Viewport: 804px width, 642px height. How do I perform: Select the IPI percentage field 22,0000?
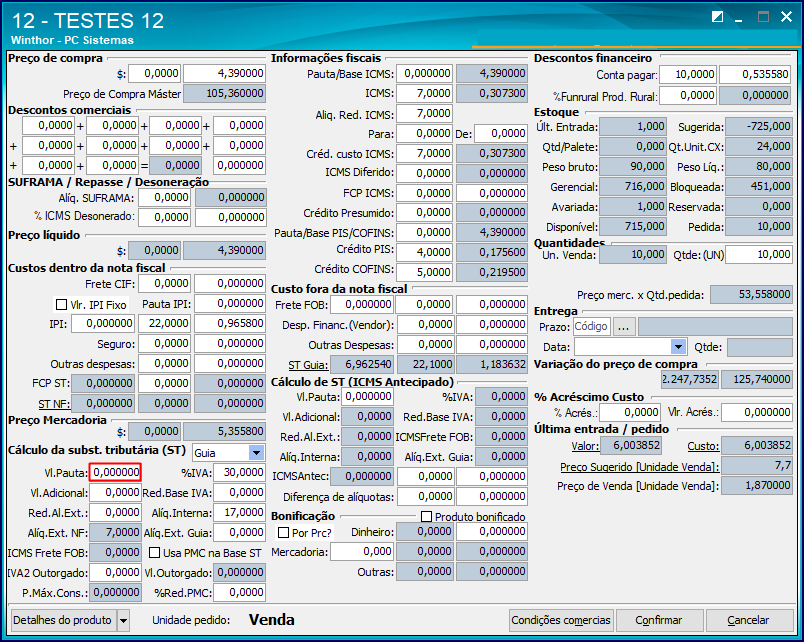(x=164, y=324)
